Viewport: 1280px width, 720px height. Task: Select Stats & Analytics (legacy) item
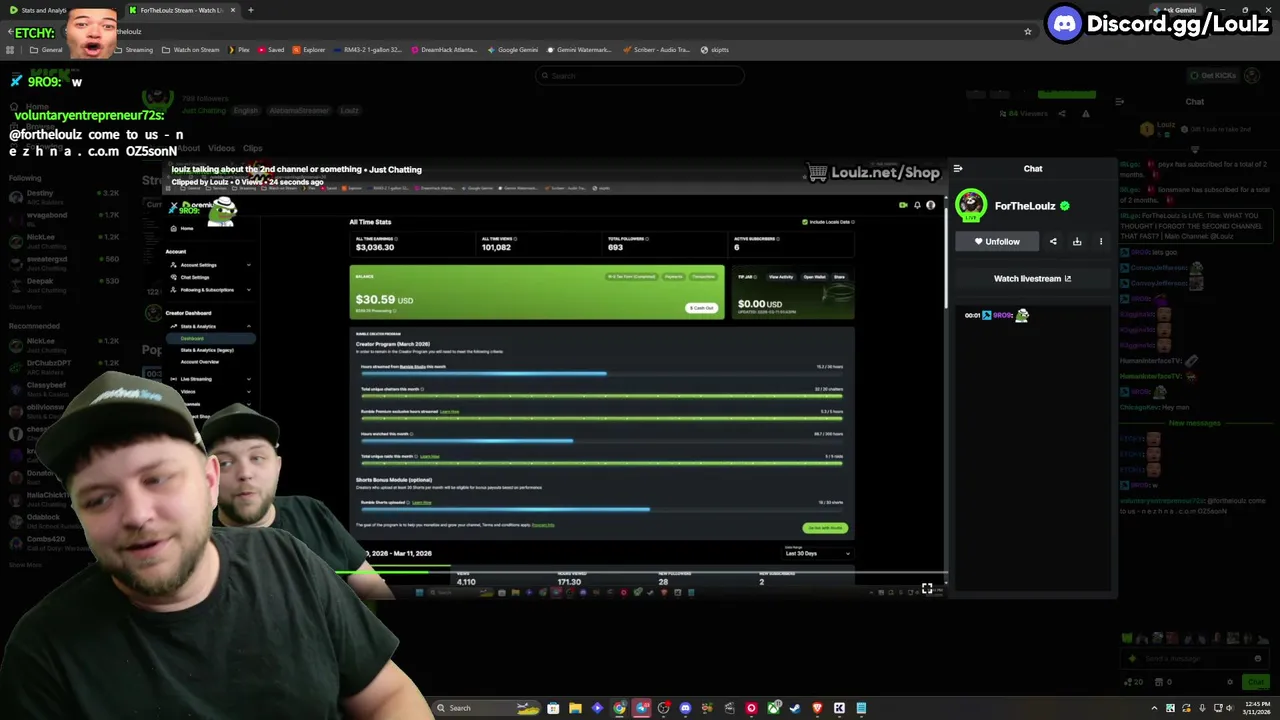(207, 350)
